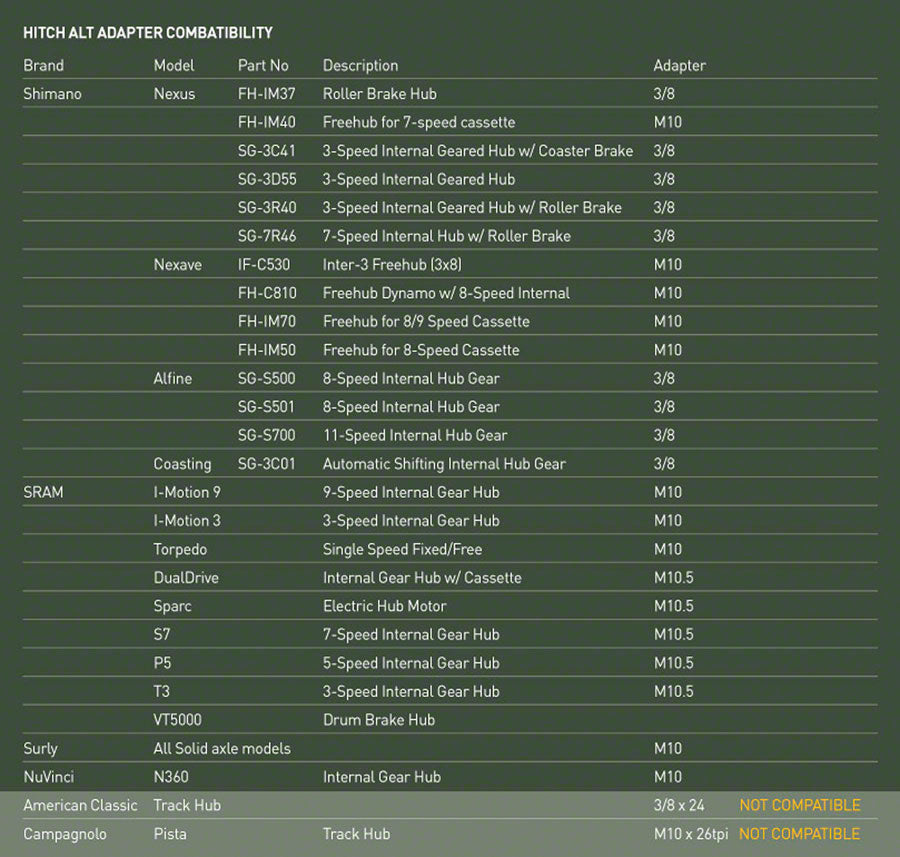Select part number FH-IM37
This screenshot has height=857, width=900.
[266, 94]
